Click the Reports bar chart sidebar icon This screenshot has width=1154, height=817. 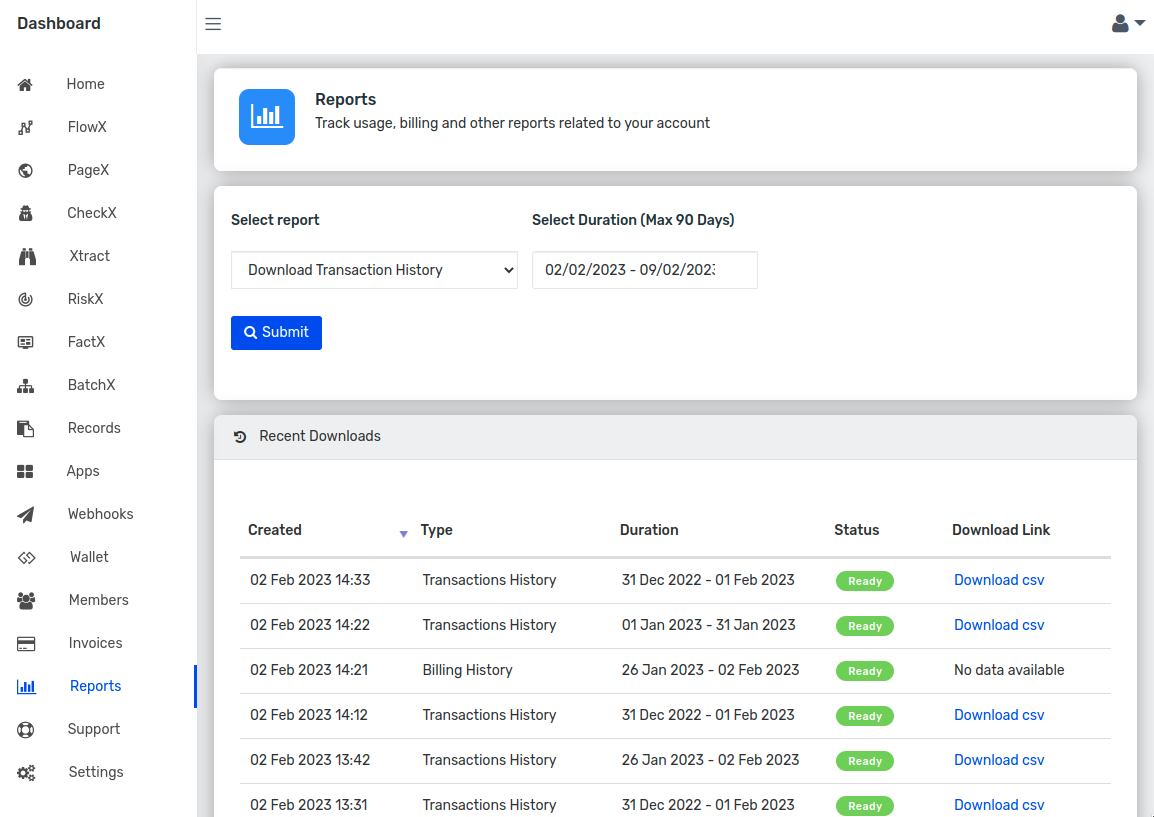click(x=26, y=687)
